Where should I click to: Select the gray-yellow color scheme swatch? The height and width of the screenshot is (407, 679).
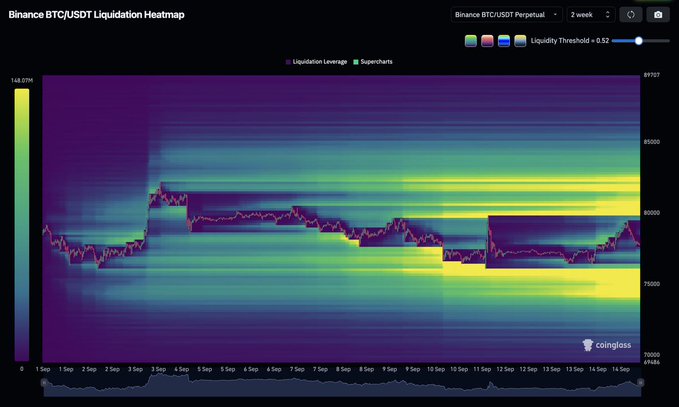click(x=520, y=41)
